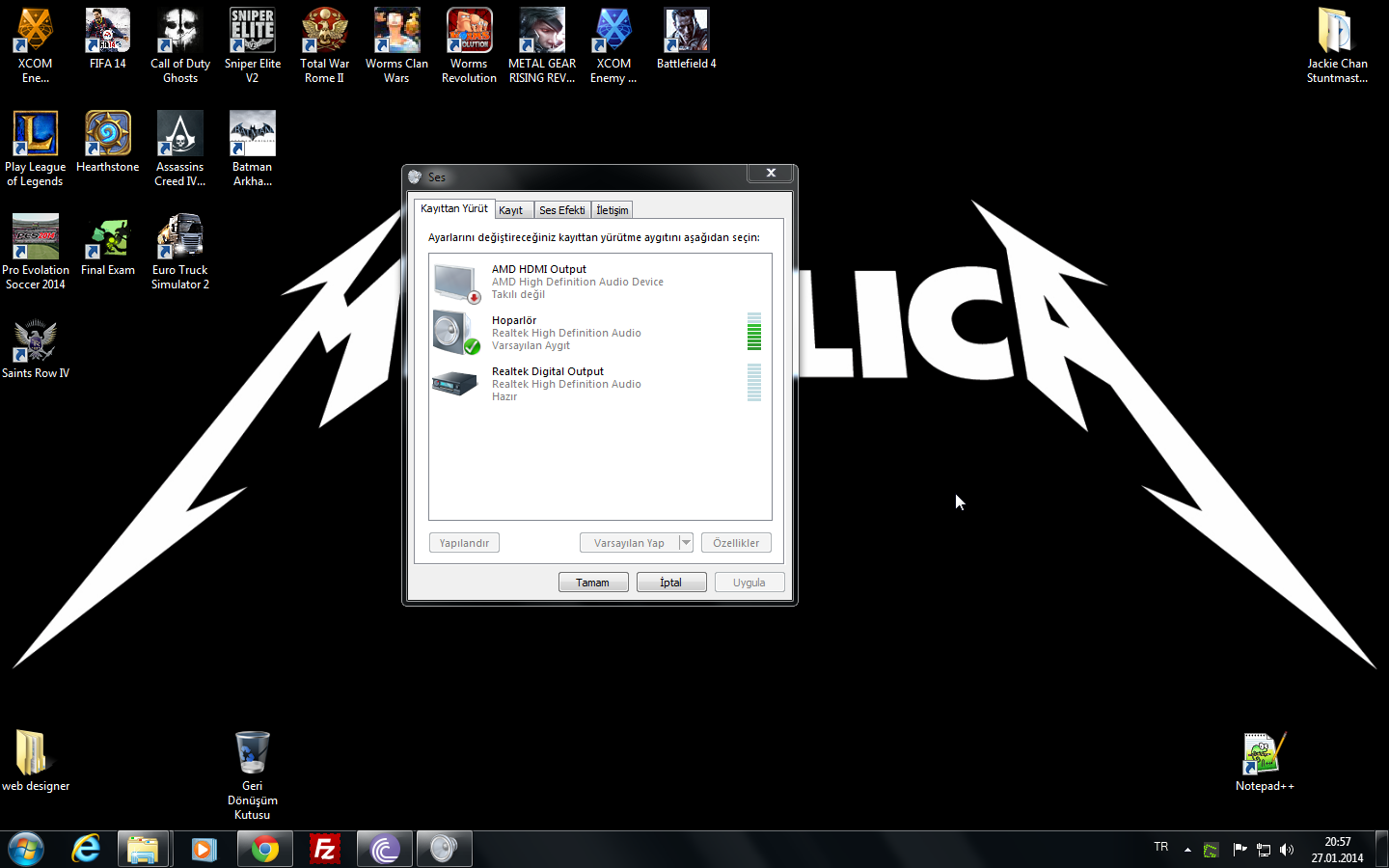1389x868 pixels.
Task: Select the Kayıttan Yürüt tab
Action: point(454,208)
